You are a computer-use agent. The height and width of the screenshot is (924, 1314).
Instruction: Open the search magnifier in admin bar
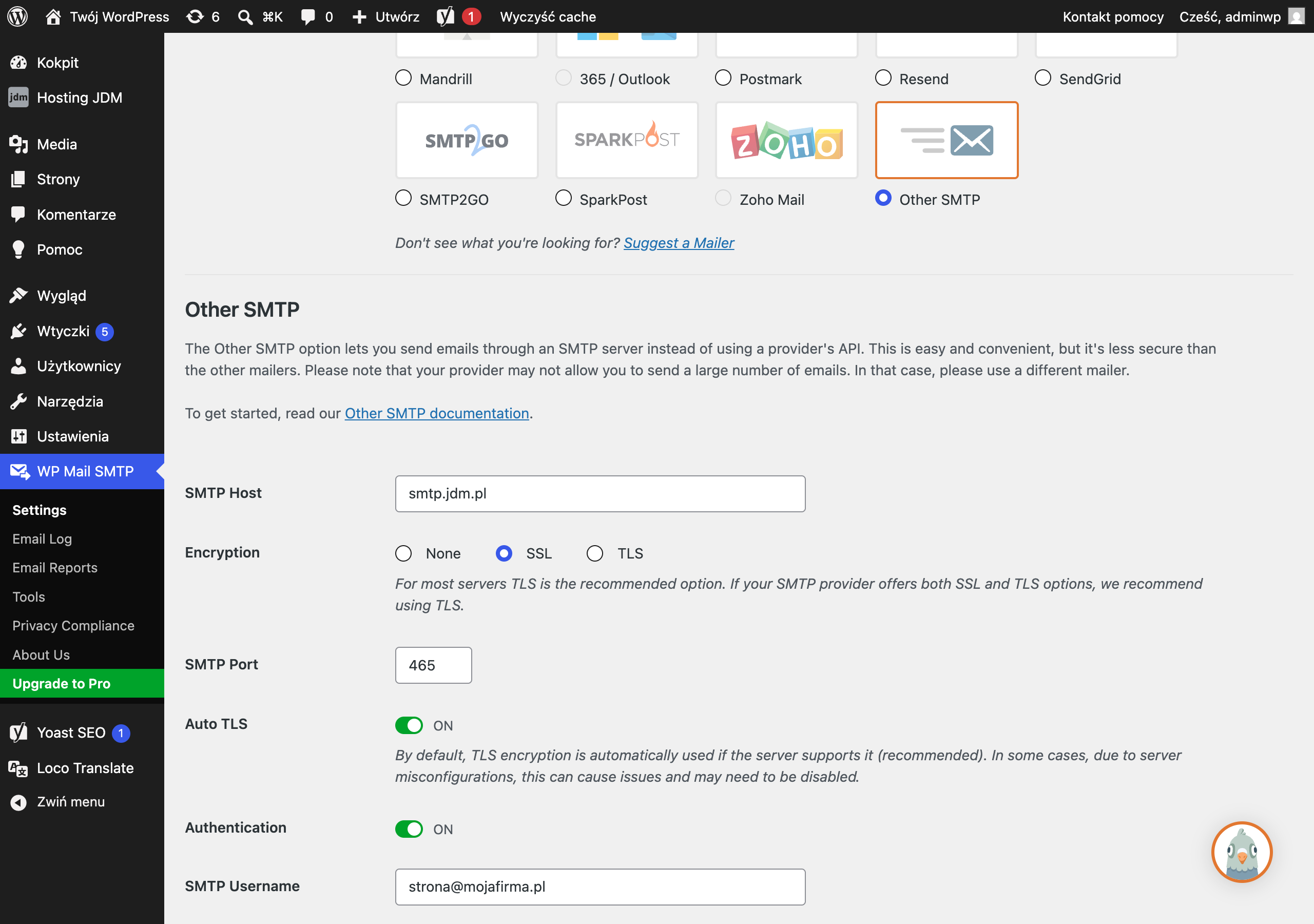coord(245,16)
